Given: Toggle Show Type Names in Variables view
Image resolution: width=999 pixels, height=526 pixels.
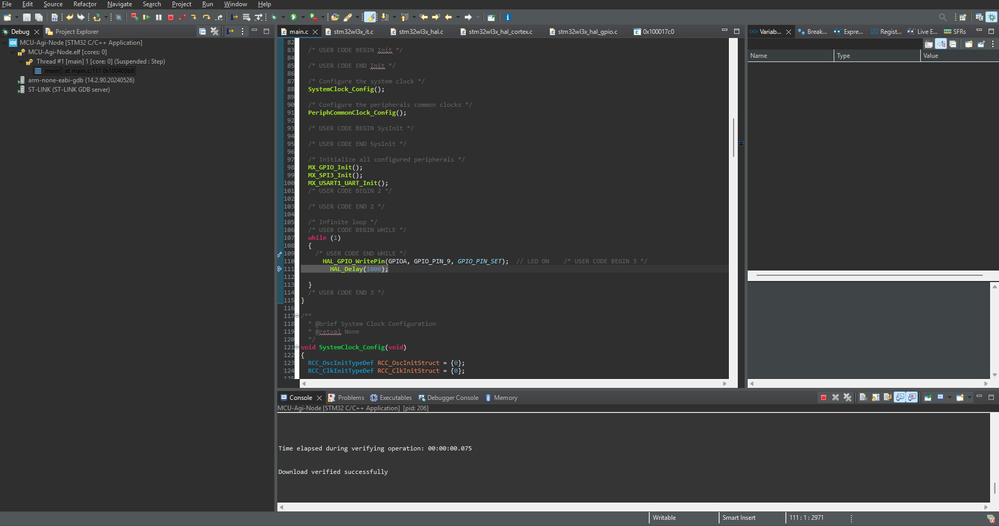Looking at the screenshot, I should coord(929,44).
